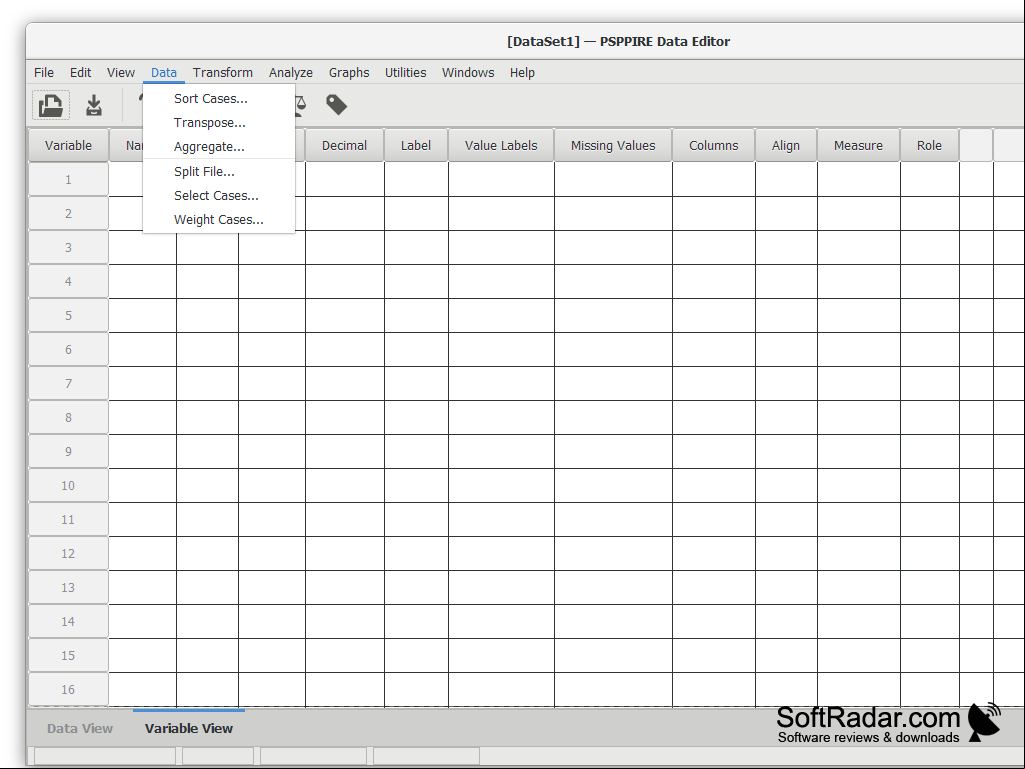Open the Windows menu

click(x=468, y=73)
